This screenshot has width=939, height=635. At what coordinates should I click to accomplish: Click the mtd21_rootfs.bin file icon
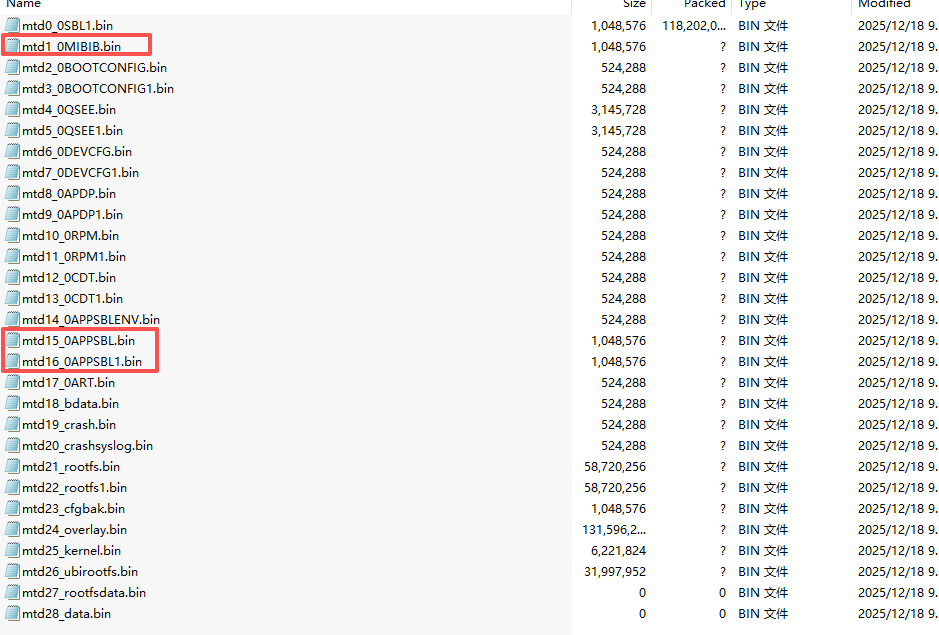(13, 467)
